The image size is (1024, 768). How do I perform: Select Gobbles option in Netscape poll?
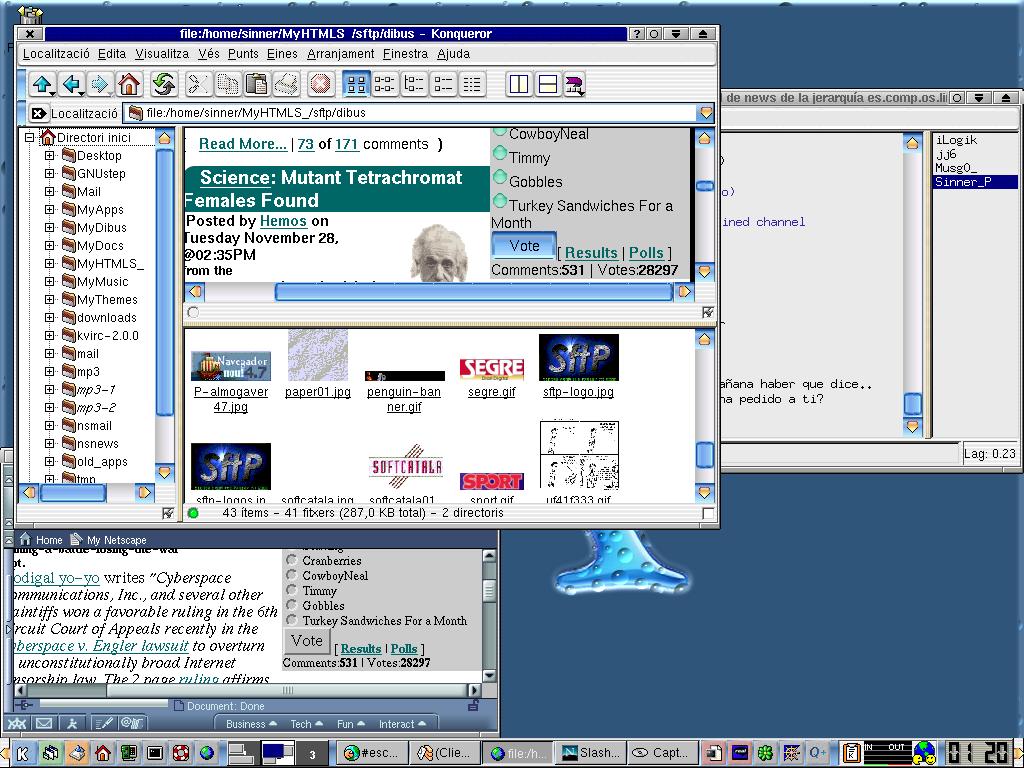point(291,605)
